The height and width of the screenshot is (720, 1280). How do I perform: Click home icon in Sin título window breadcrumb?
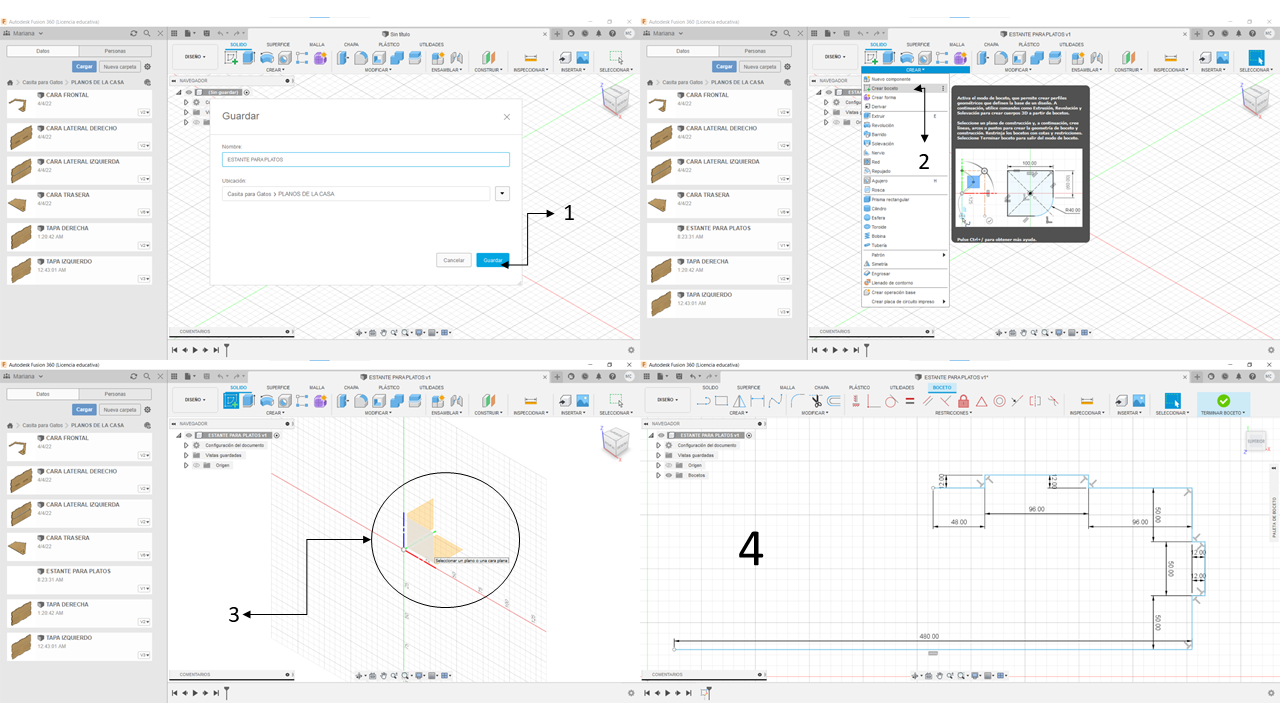10,82
